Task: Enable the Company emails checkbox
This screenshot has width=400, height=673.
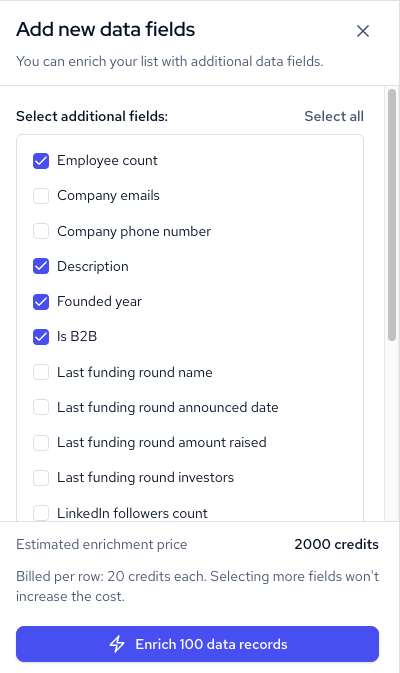Action: coord(41,196)
